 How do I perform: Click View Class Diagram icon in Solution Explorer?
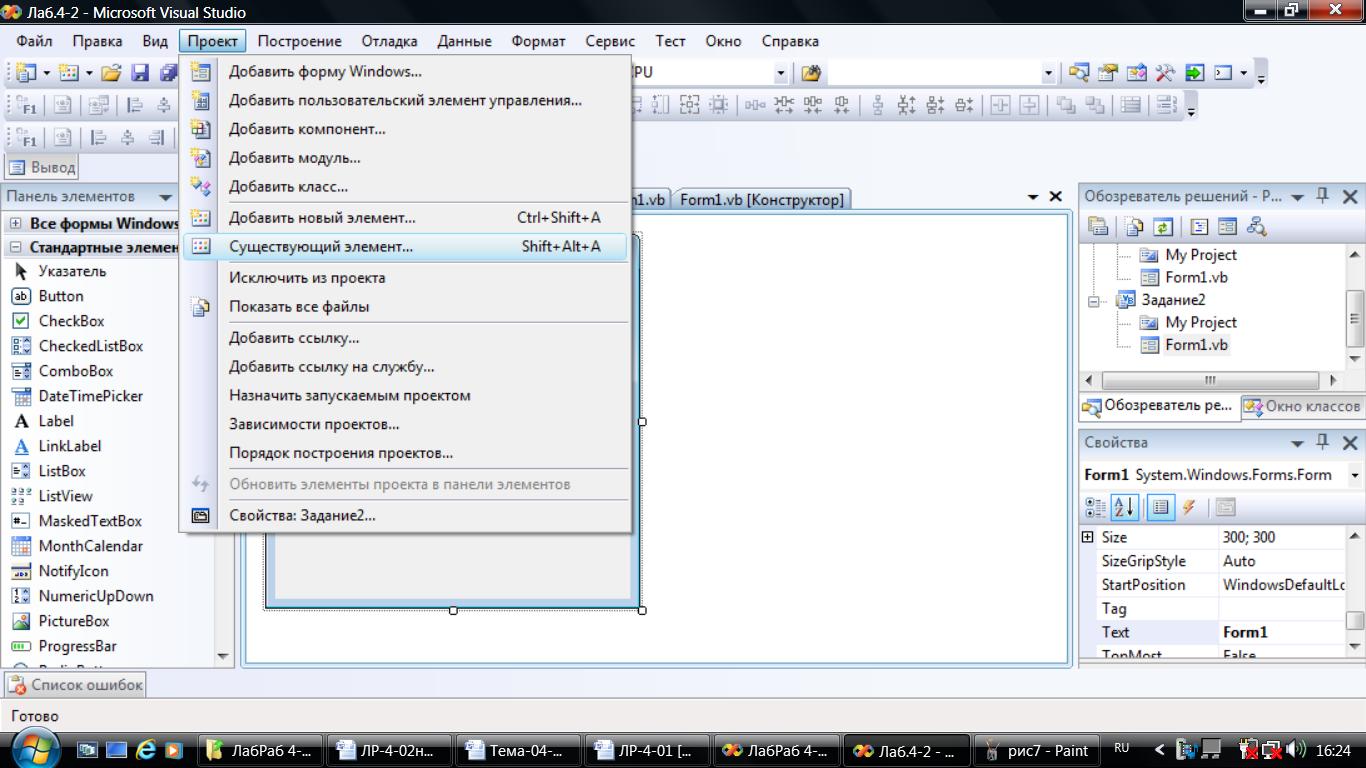(x=1256, y=227)
